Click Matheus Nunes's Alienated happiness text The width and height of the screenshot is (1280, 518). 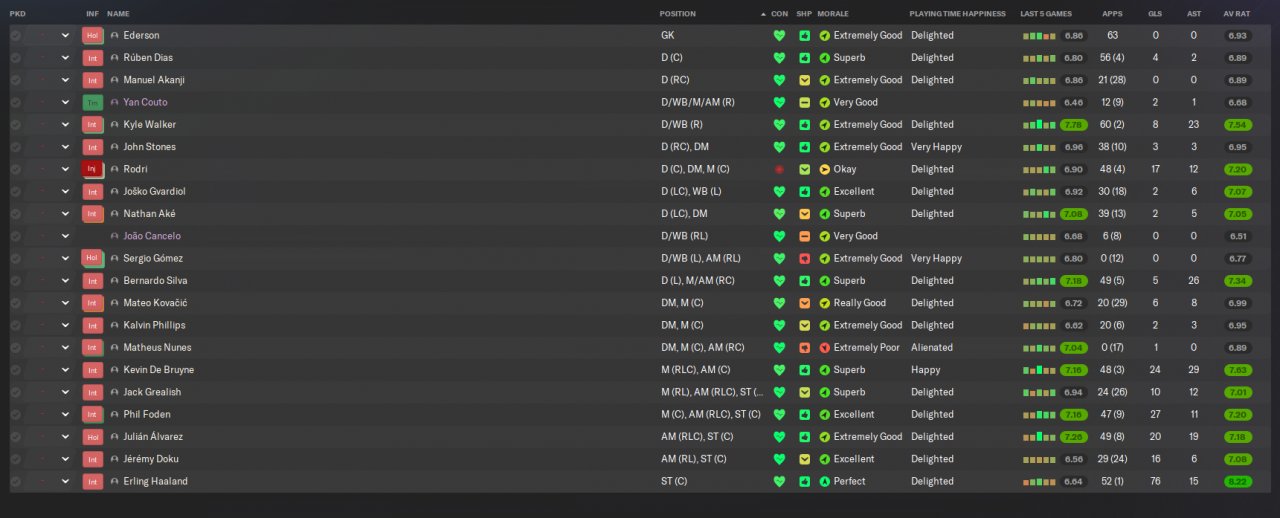pos(932,347)
